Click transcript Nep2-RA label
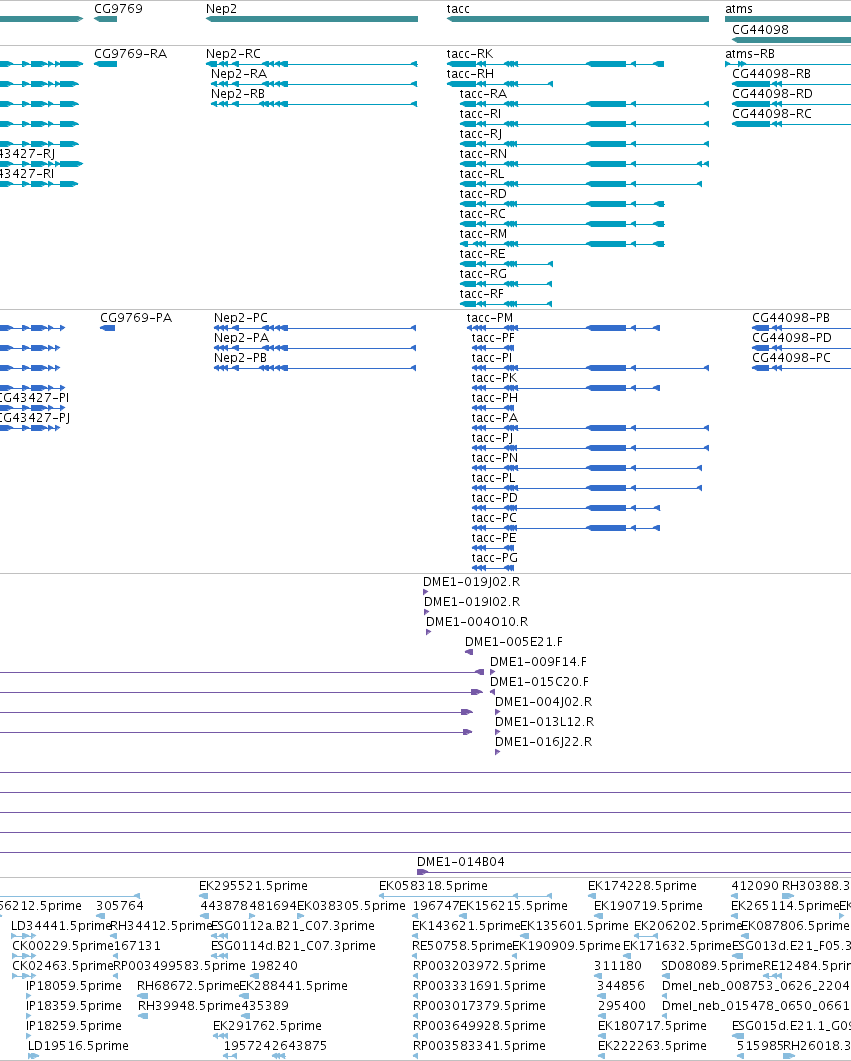 [x=239, y=74]
